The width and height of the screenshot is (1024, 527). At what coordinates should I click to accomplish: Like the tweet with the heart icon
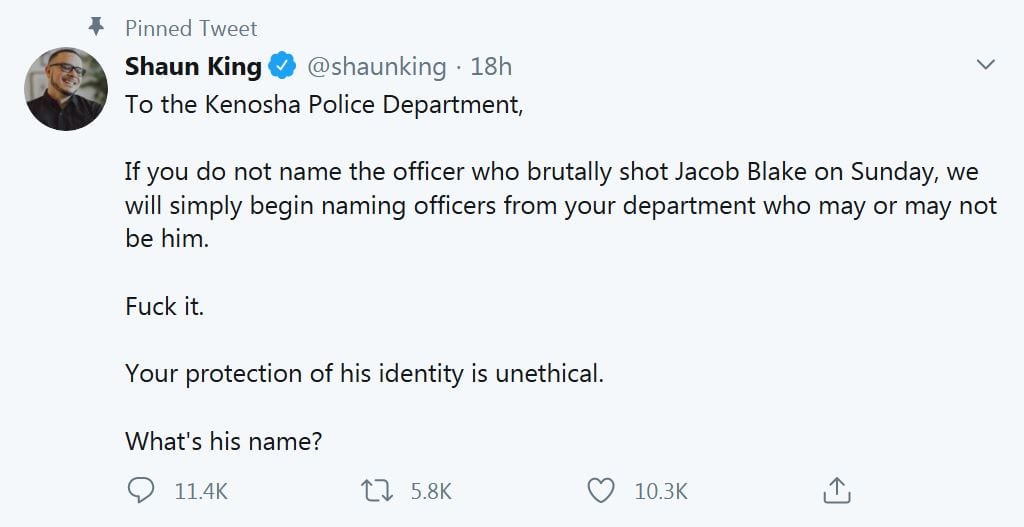point(600,490)
